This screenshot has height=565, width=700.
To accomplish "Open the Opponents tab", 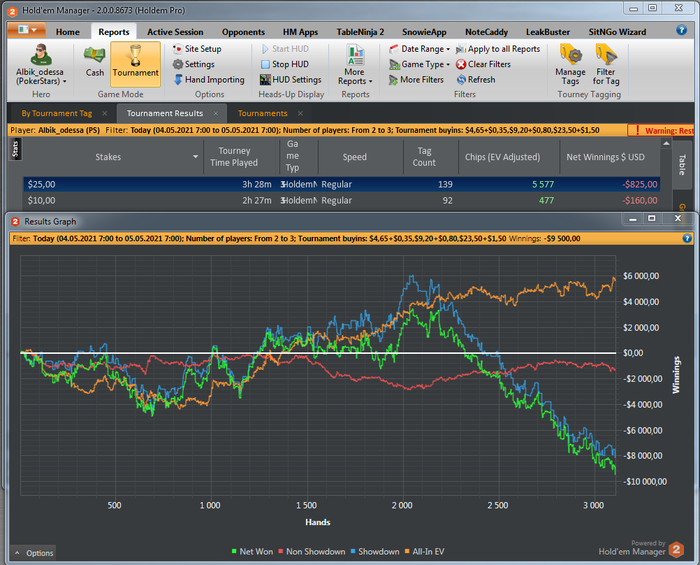I will point(243,32).
